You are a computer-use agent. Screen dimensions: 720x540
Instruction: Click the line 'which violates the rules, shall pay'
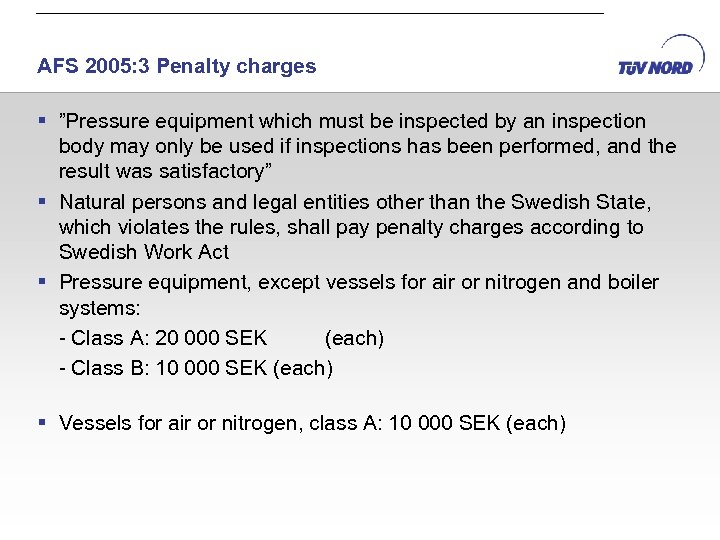[x=351, y=227]
